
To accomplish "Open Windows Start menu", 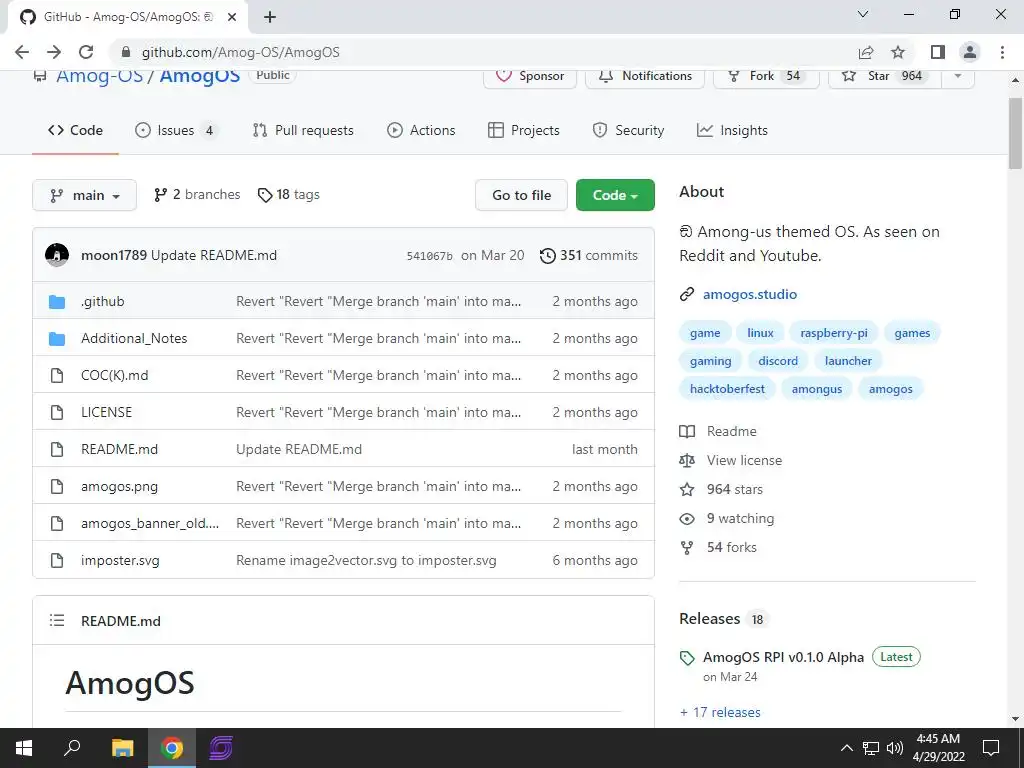I will [x=24, y=748].
